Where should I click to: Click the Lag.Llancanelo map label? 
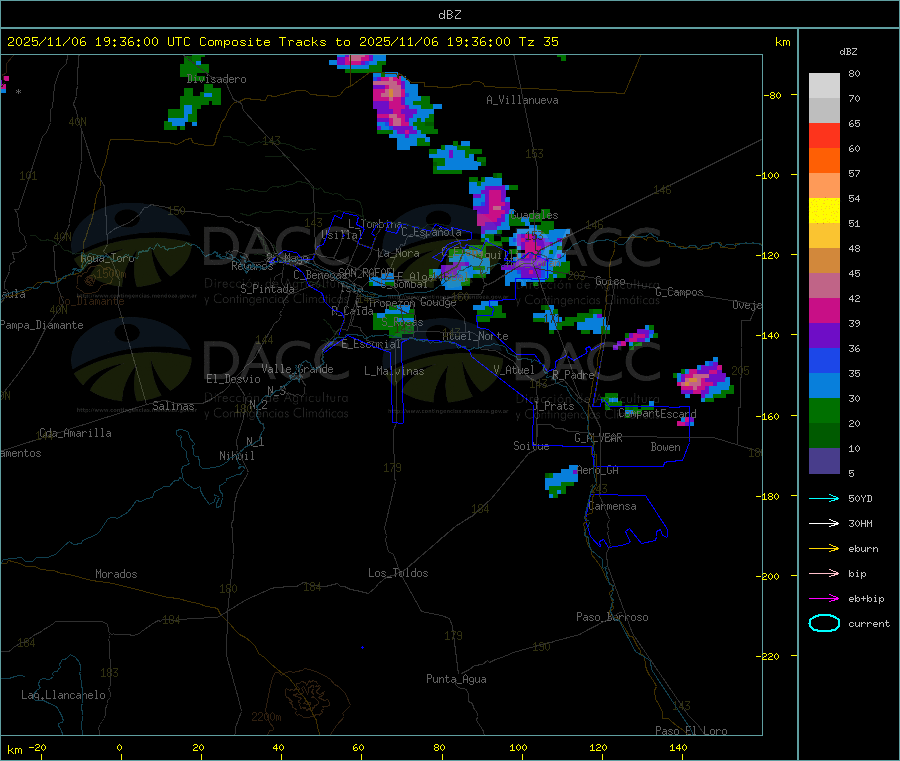63,695
